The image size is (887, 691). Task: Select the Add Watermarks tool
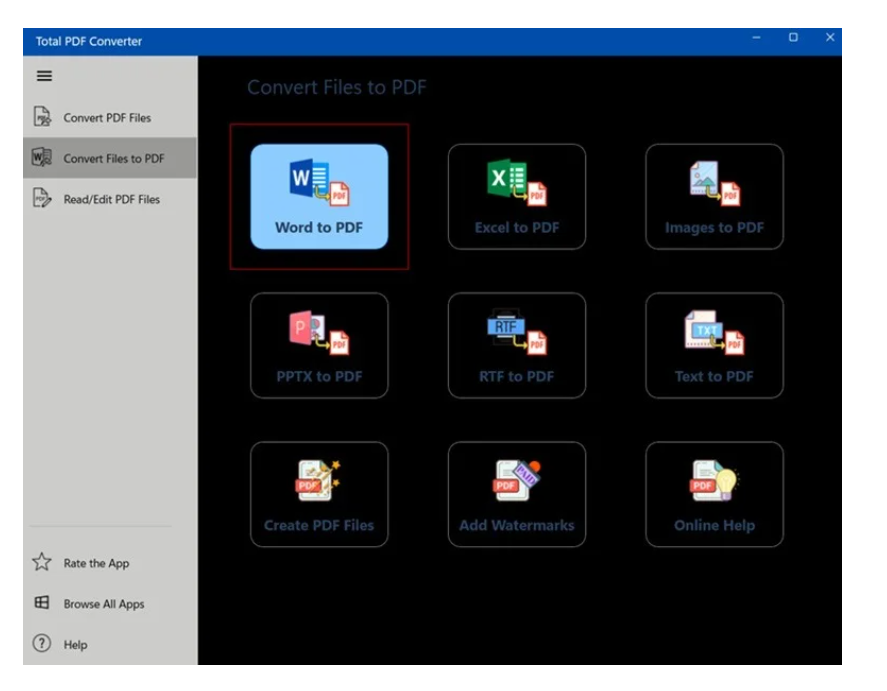pos(517,493)
